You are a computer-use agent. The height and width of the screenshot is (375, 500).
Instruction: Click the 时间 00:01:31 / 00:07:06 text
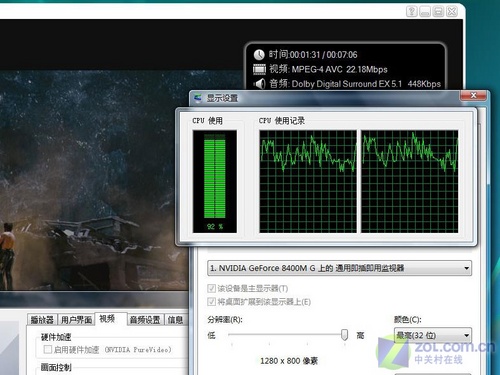coord(313,54)
